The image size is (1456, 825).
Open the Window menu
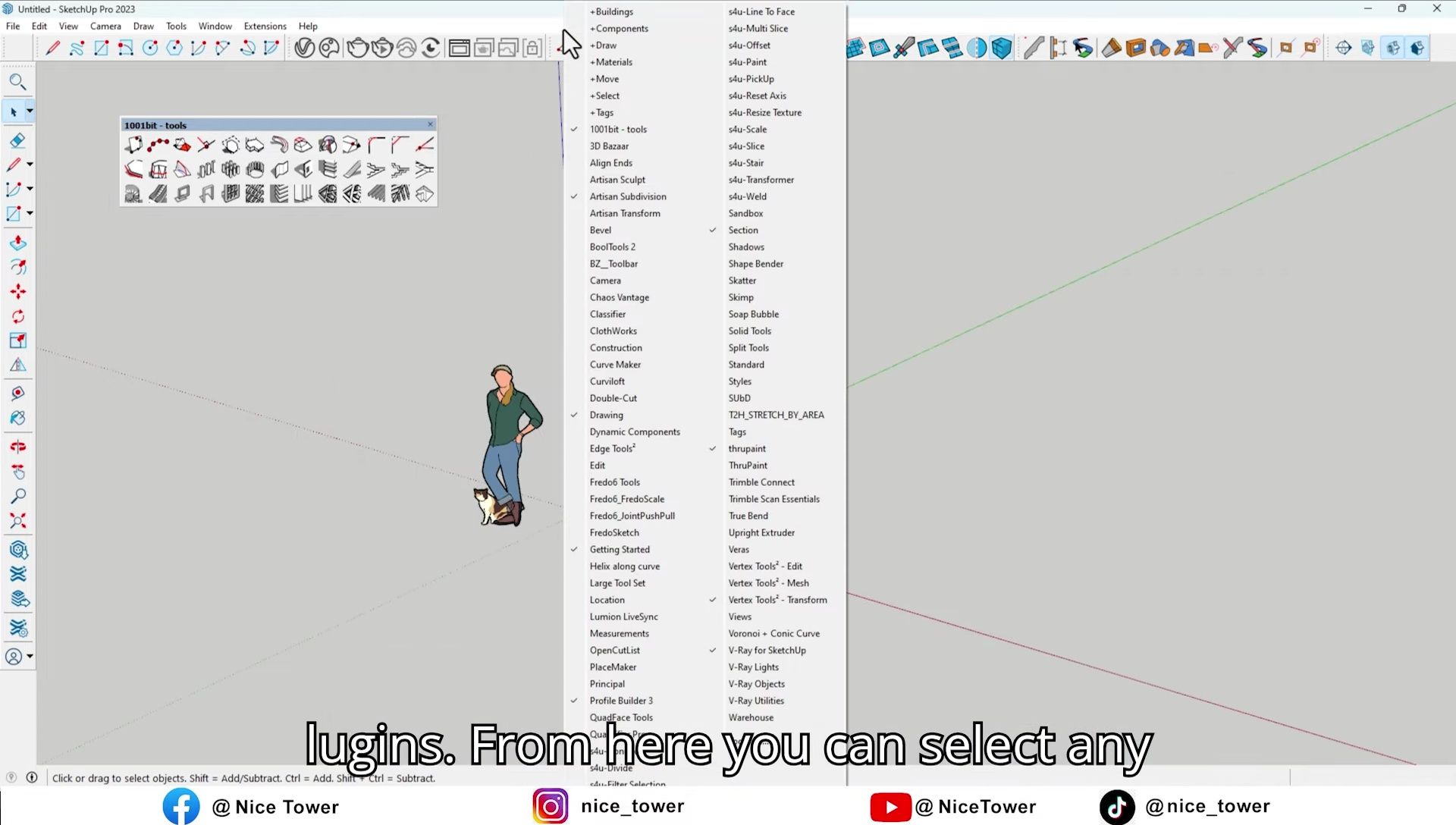point(215,26)
